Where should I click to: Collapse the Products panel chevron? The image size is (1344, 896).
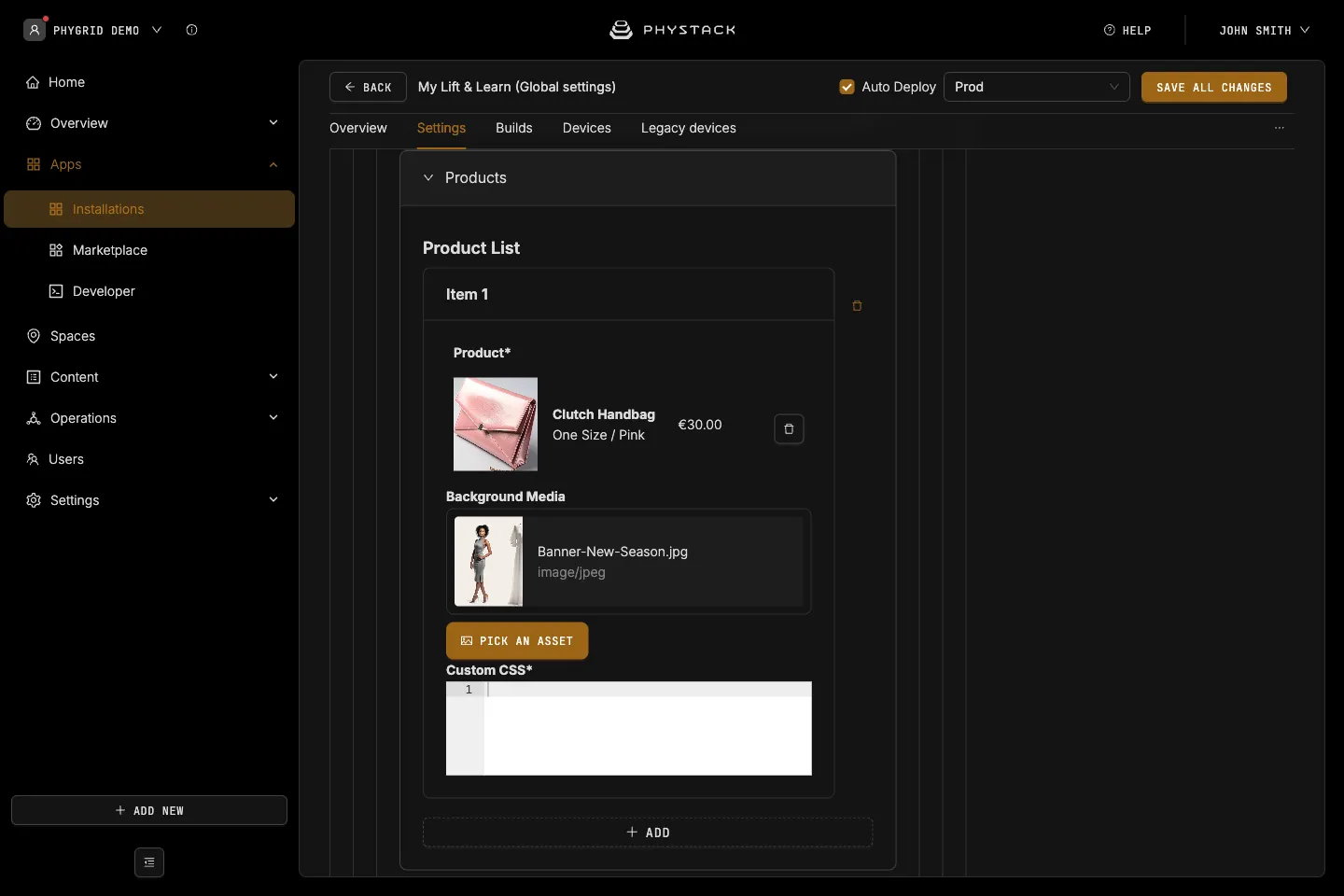coord(428,177)
